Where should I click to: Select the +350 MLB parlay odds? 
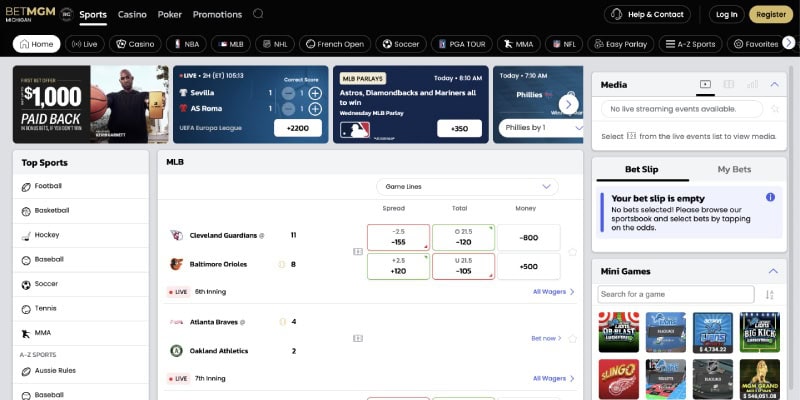[459, 129]
